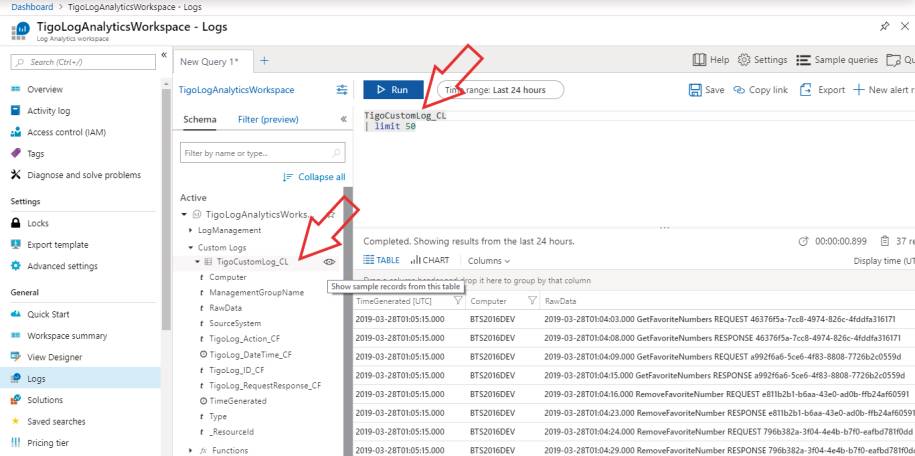Favorite the workspace with star icon
Viewport: 915px width, 456px height.
coord(331,215)
